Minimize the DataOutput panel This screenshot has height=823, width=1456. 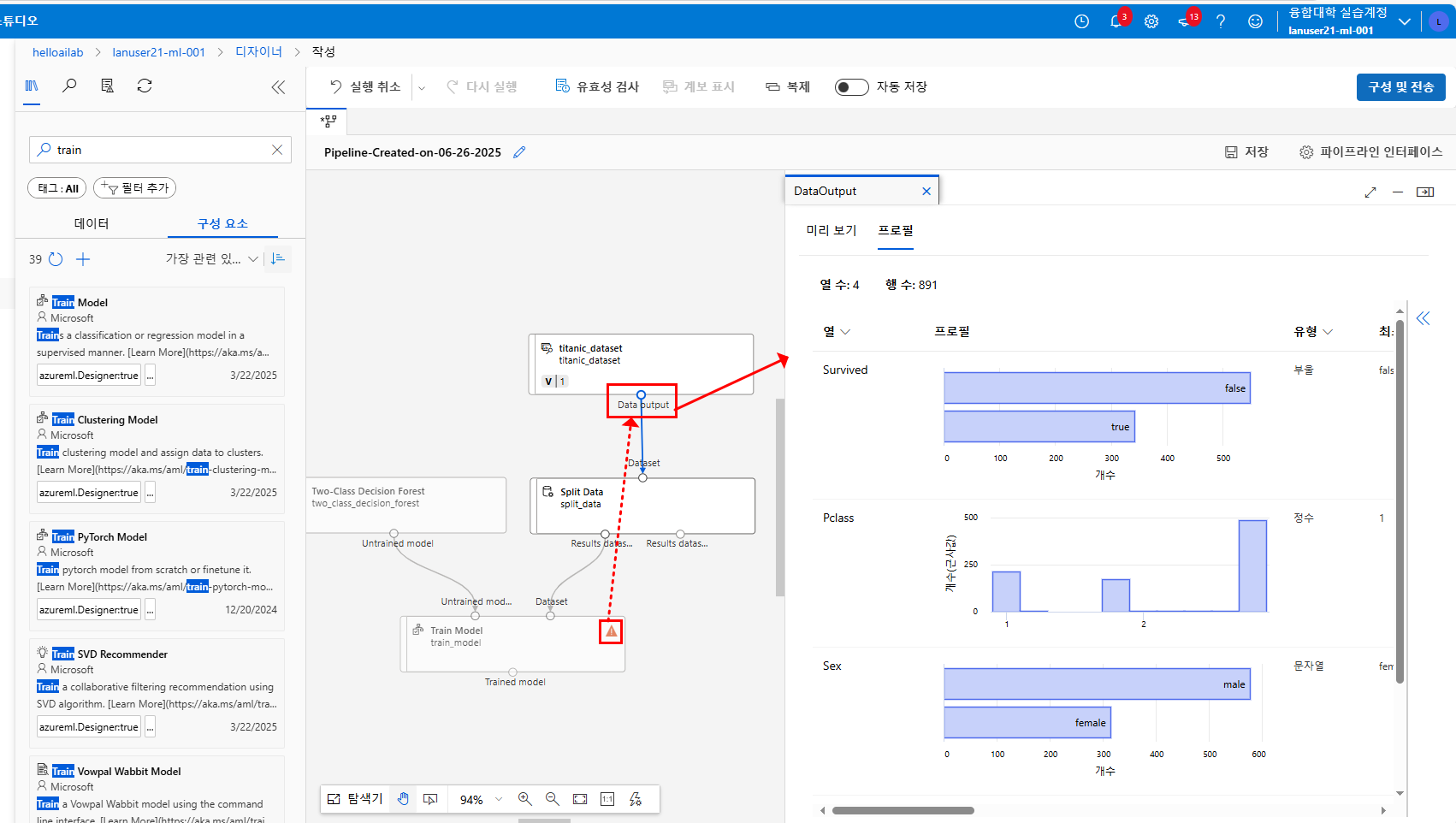(x=1398, y=192)
